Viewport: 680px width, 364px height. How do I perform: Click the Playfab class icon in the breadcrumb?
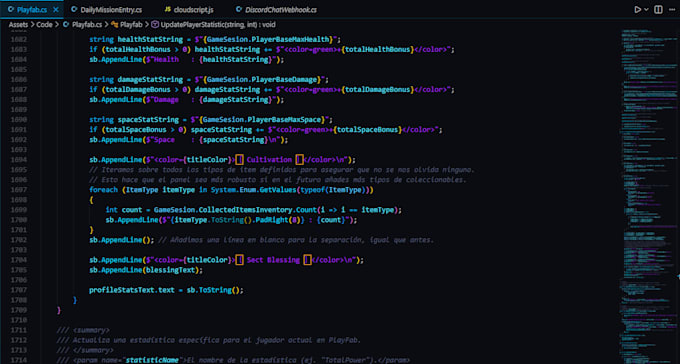click(x=115, y=25)
